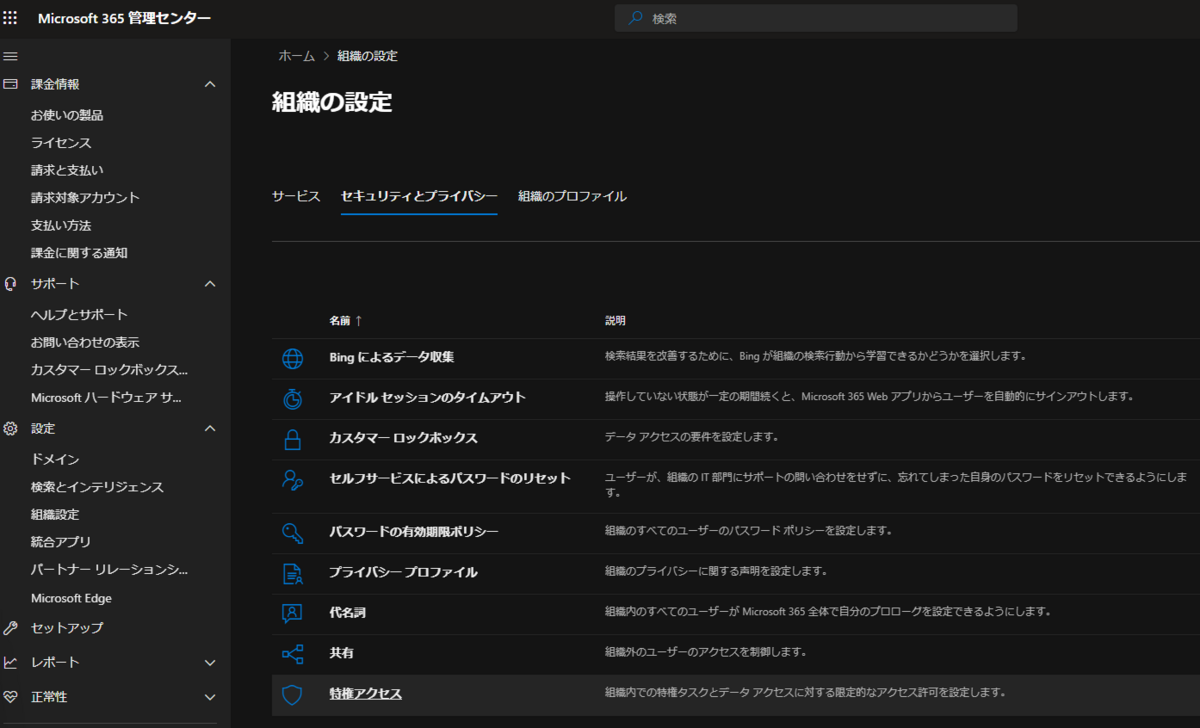
Task: Open プライバシー プロファイル setting
Action: (x=403, y=572)
